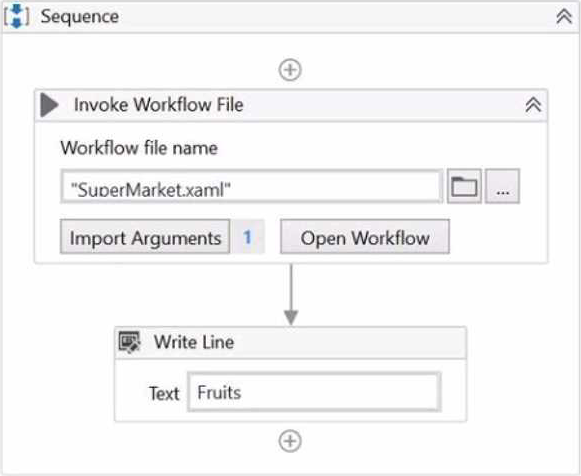Click the arguments count badge showing 1

coord(248,237)
